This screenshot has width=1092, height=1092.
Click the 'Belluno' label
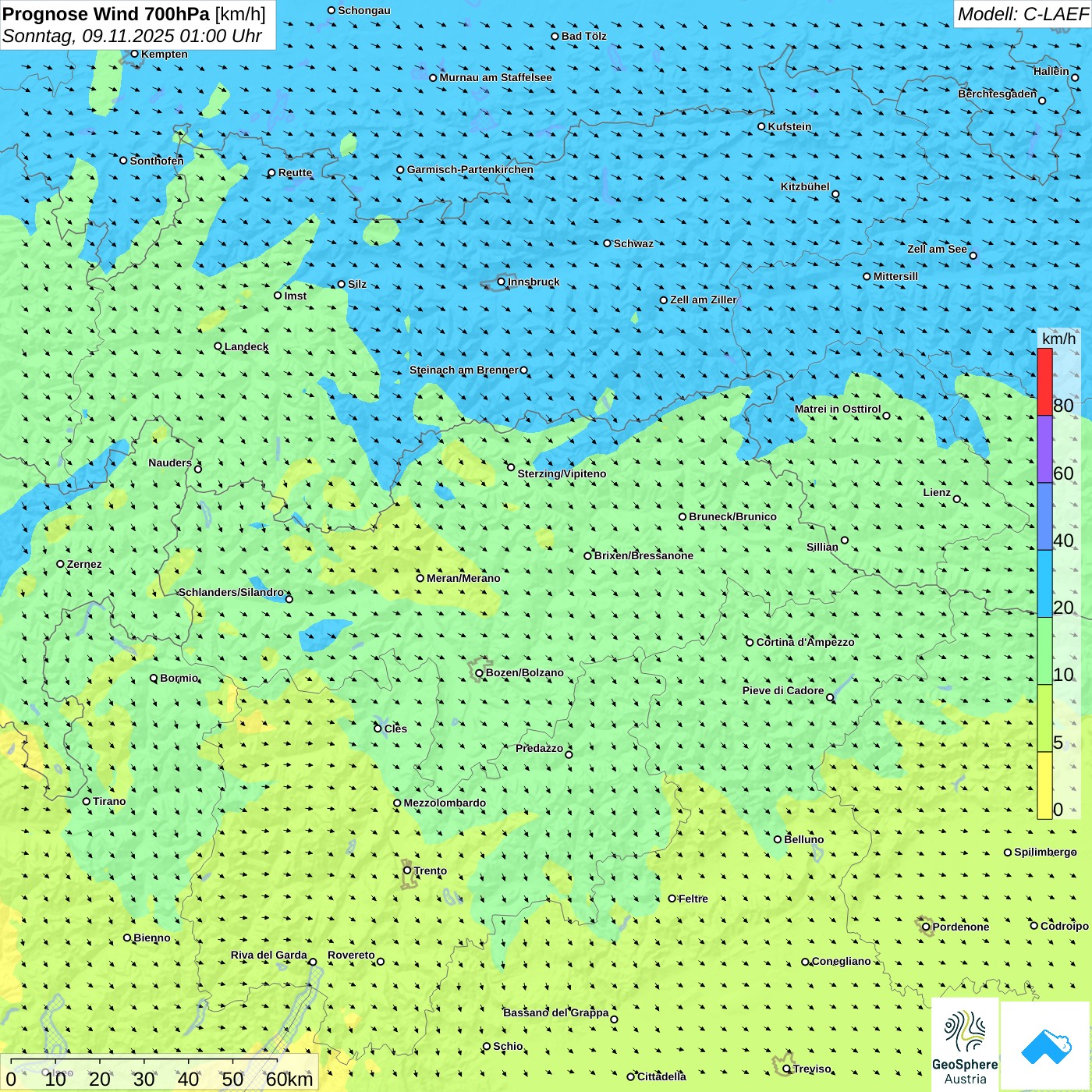tap(803, 839)
